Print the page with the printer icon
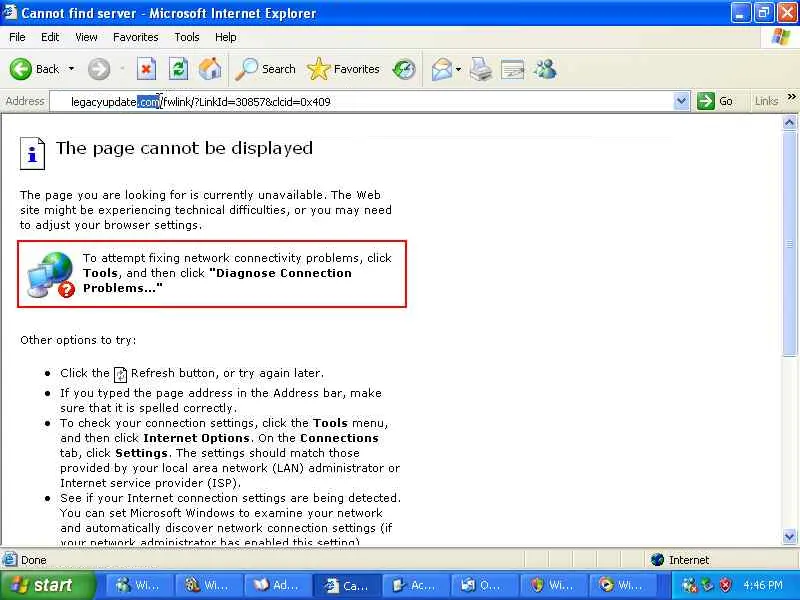This screenshot has height=600, width=800. (481, 69)
